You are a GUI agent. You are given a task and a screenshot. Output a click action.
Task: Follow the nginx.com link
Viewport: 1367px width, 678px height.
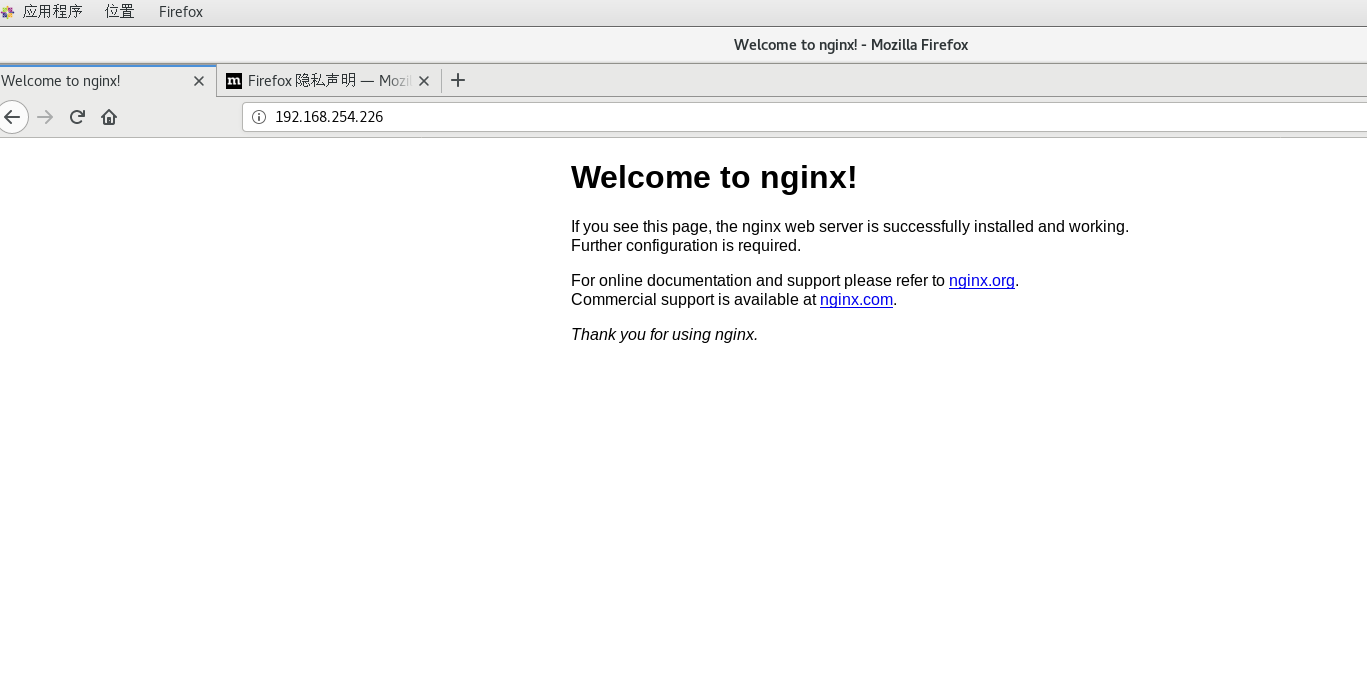(x=856, y=300)
